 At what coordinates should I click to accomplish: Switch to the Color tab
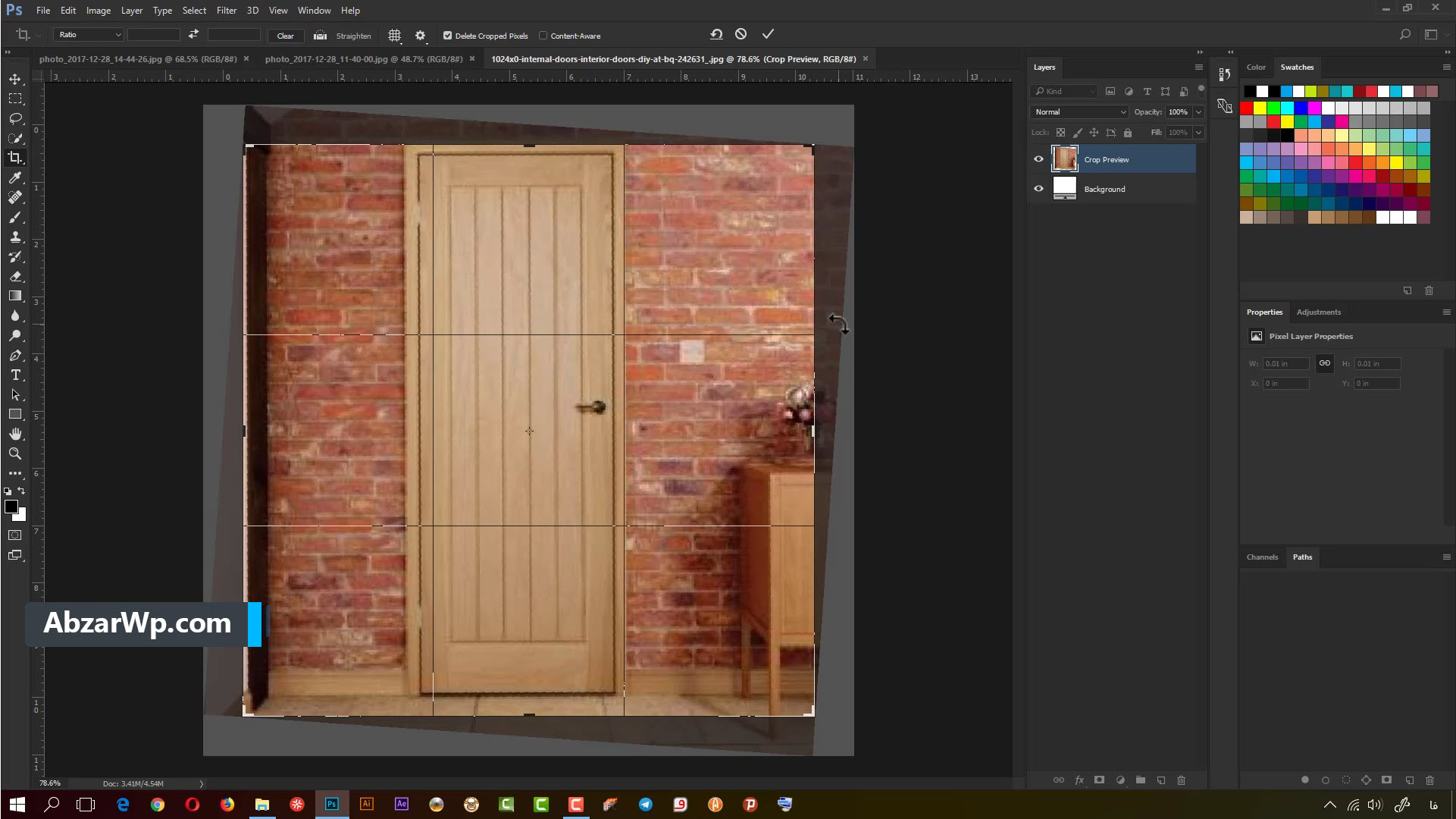click(x=1256, y=67)
